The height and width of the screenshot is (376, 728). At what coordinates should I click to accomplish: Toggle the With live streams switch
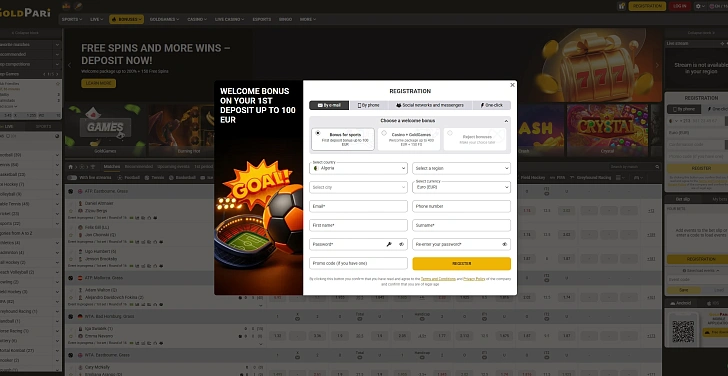(x=72, y=178)
